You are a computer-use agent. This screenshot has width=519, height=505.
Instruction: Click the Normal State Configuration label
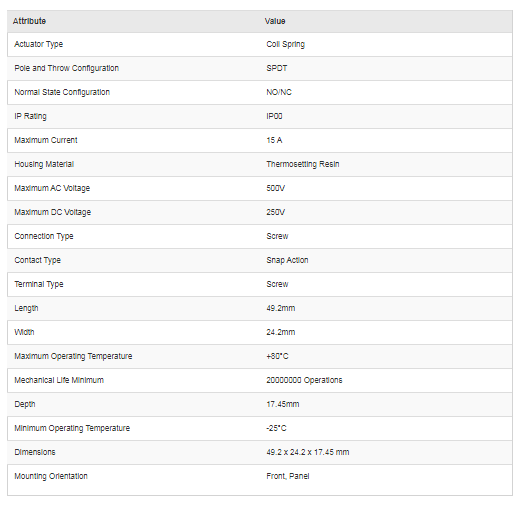point(62,92)
